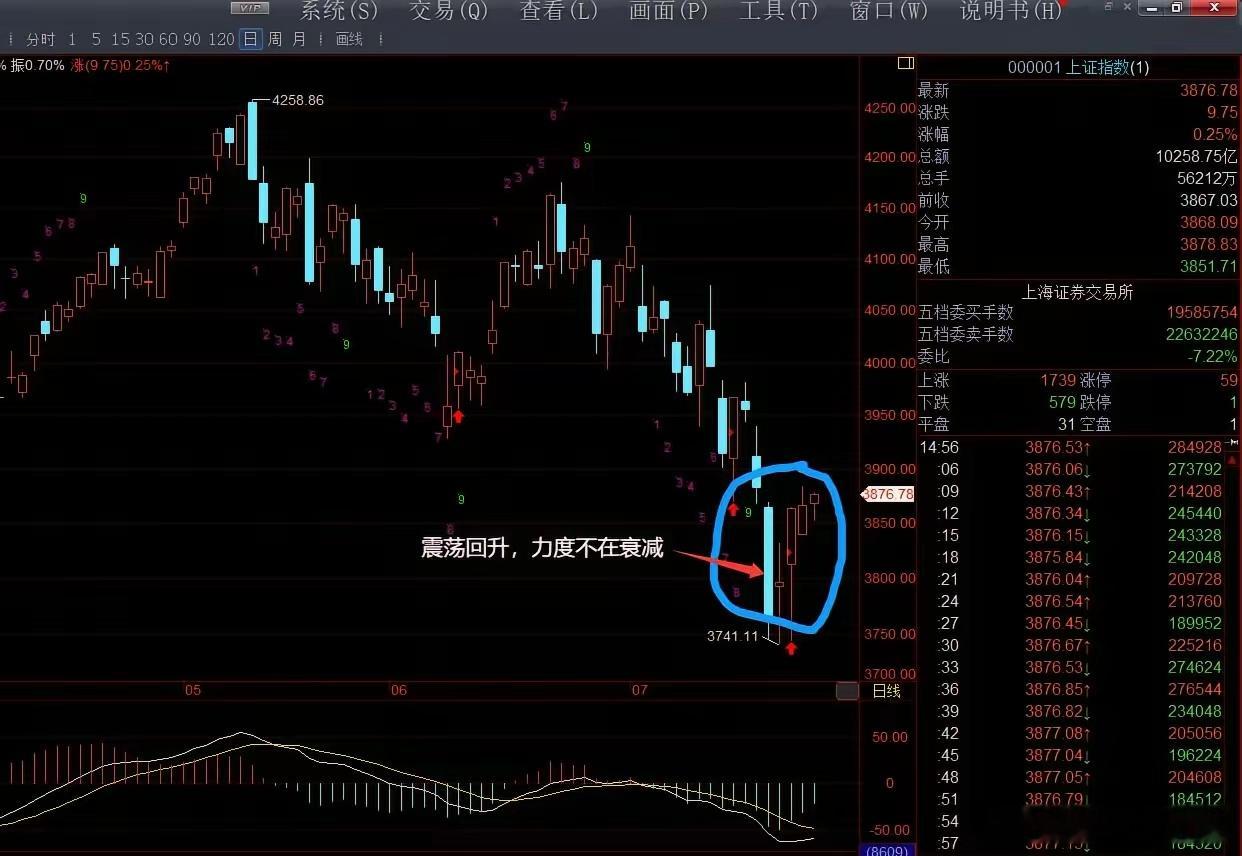Click the small square icon above price axis
Screen dimensions: 1242x856
906,63
